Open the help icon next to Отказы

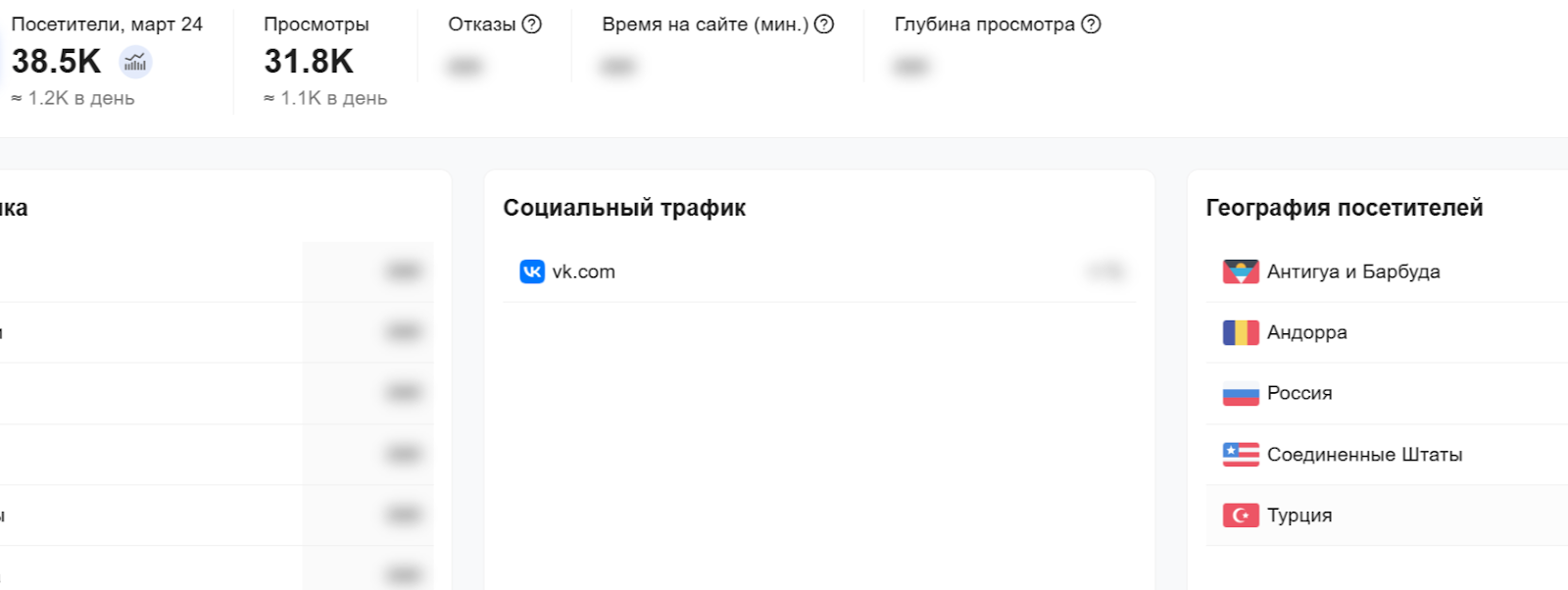pyautogui.click(x=530, y=24)
